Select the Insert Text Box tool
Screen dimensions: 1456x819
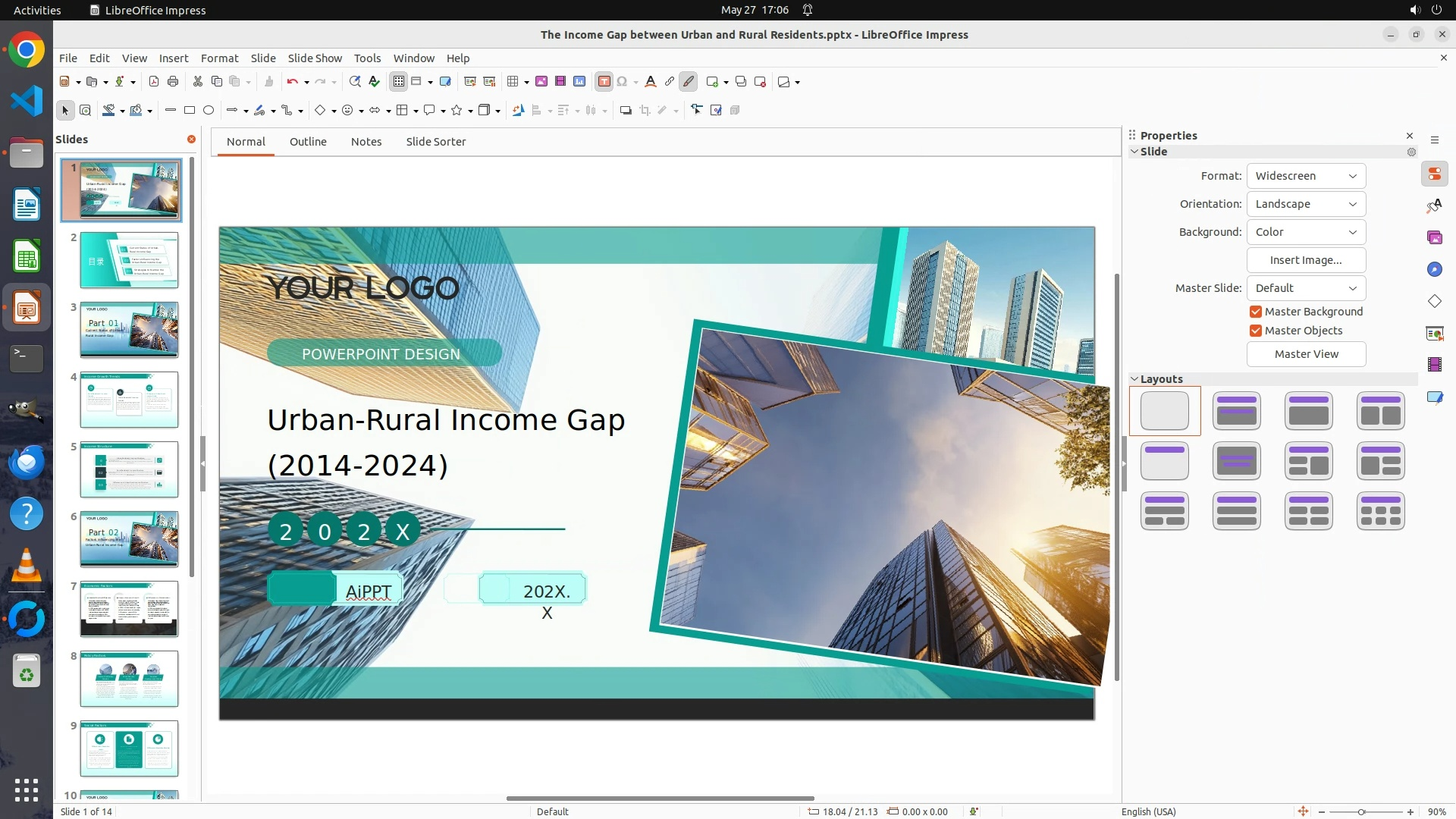click(604, 82)
